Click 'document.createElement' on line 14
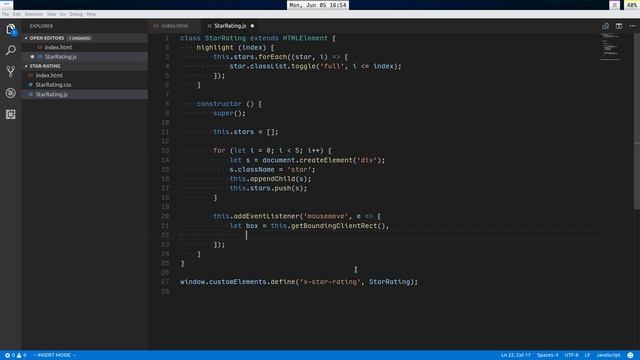This screenshot has width=640, height=360. pyautogui.click(x=307, y=160)
